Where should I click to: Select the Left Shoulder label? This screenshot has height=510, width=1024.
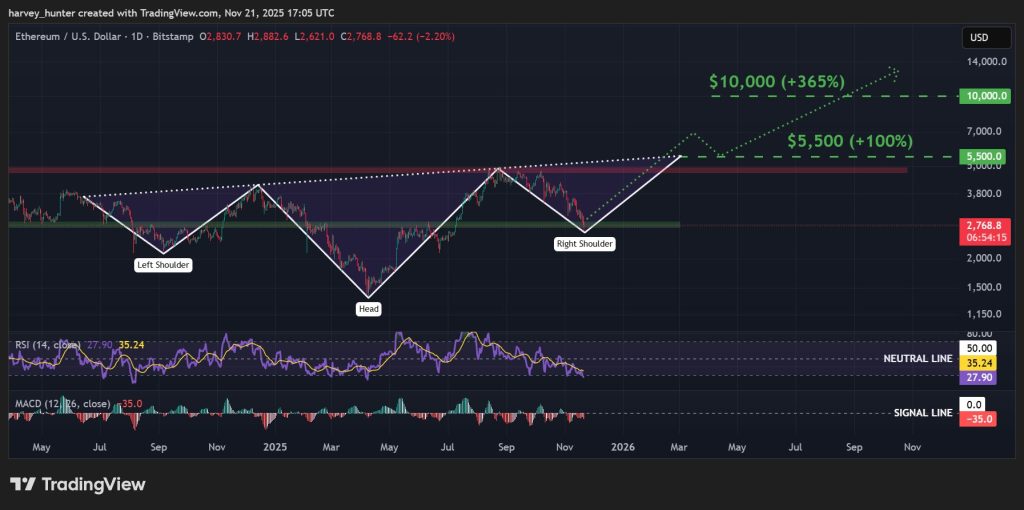163,265
